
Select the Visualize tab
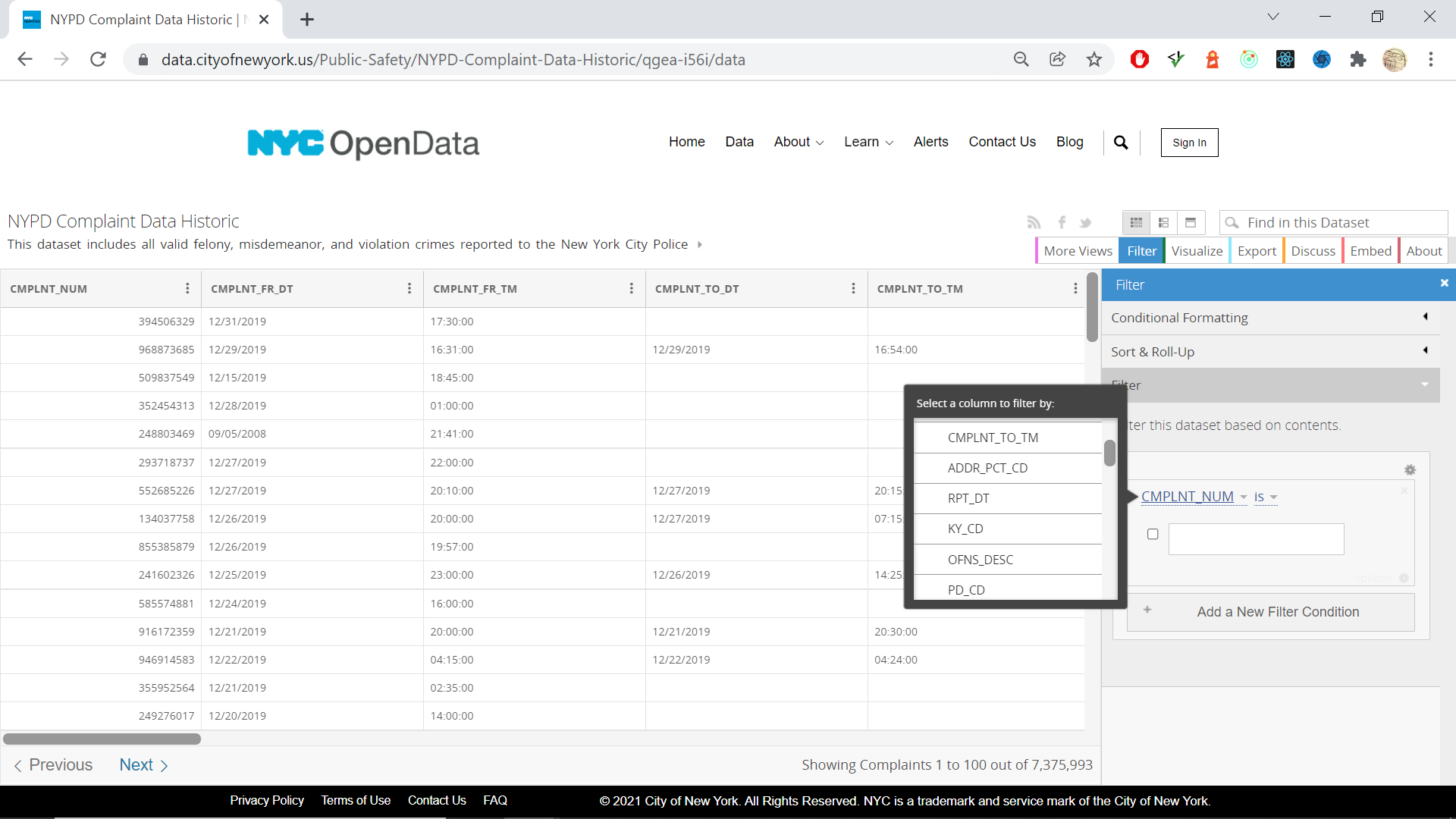pos(1195,251)
